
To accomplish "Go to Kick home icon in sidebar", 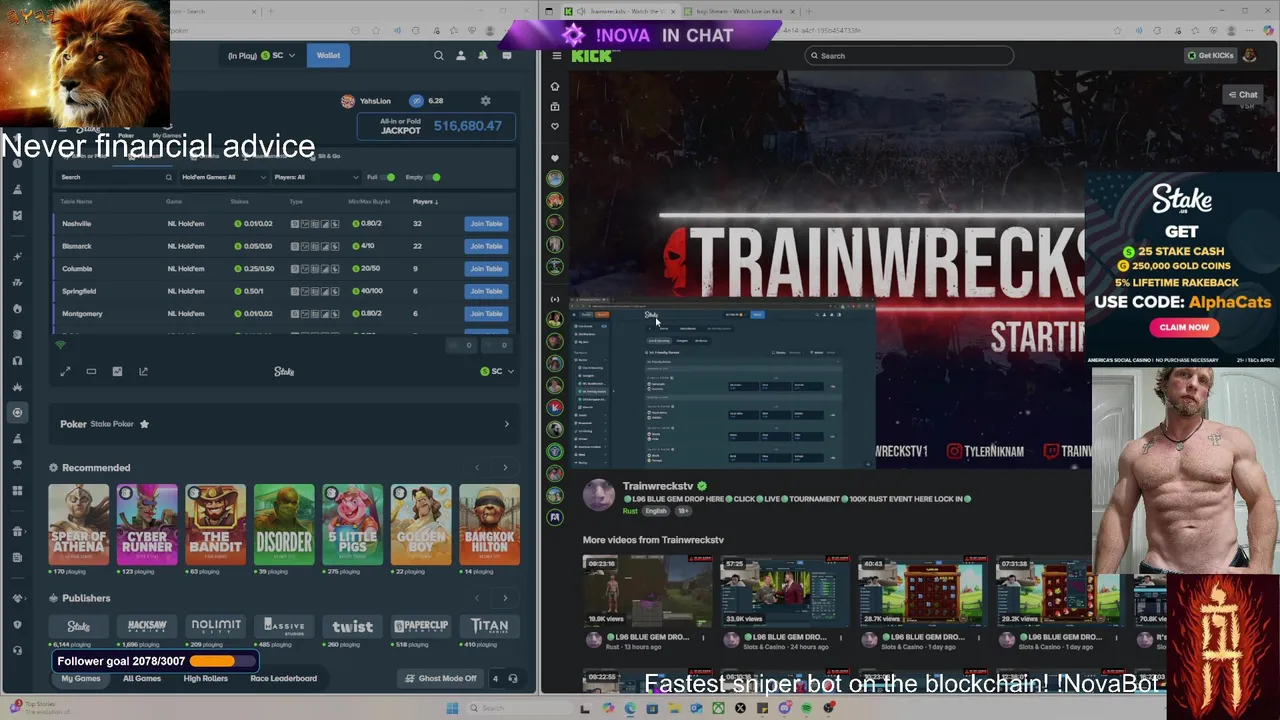I will pos(555,86).
